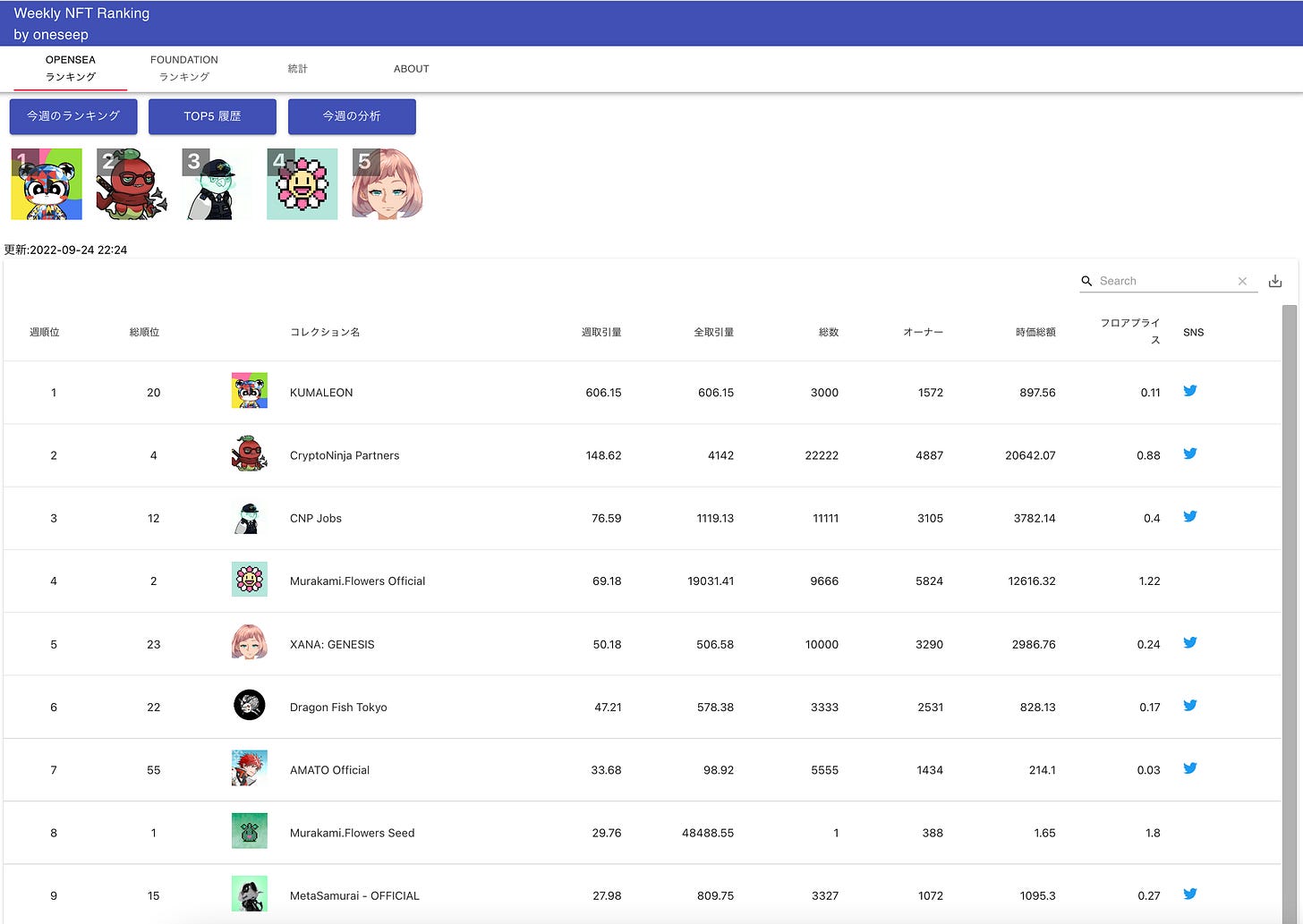This screenshot has height=924, width=1303.
Task: Click the magnifier search icon
Action: tap(1086, 281)
